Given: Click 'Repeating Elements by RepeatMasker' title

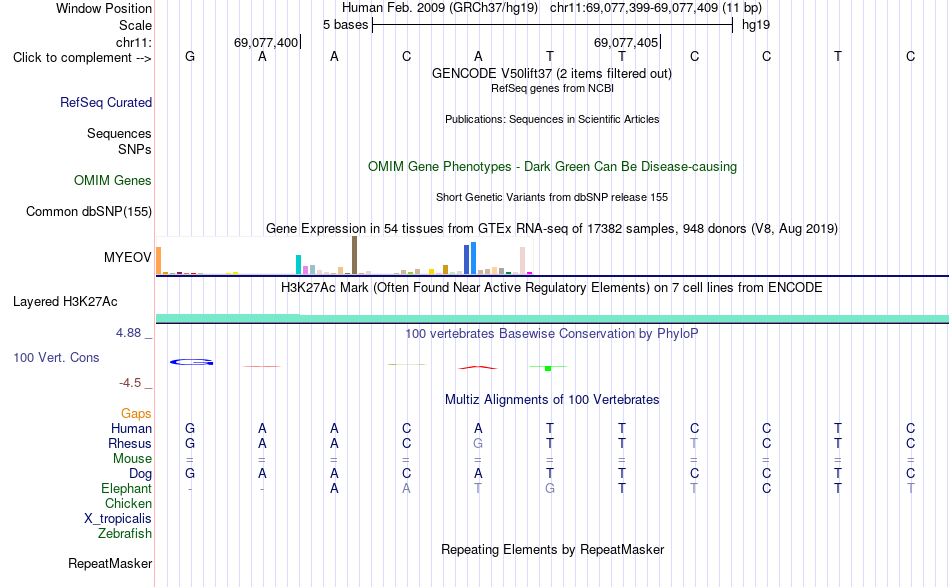Looking at the screenshot, I should click(553, 549).
